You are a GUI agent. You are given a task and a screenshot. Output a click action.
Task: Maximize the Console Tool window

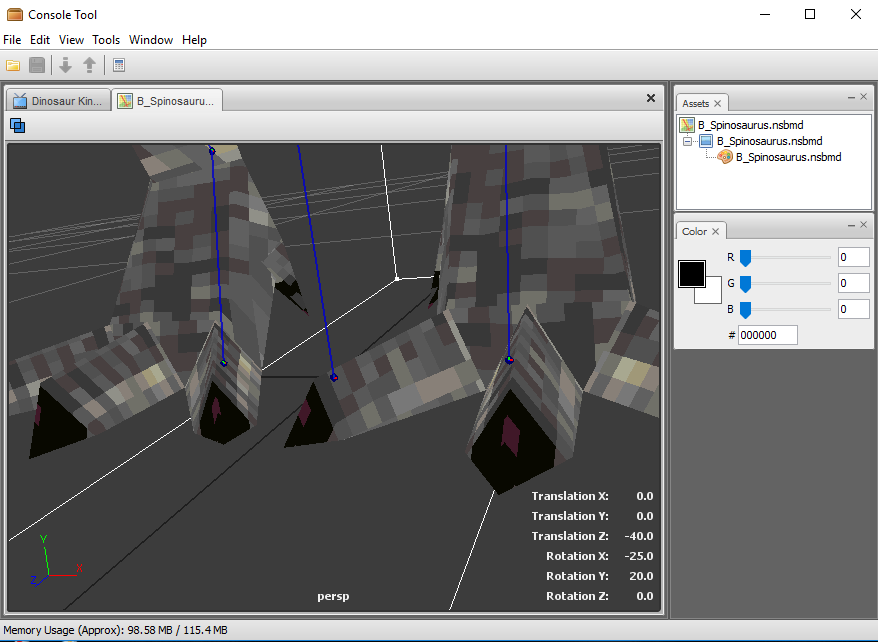[810, 15]
